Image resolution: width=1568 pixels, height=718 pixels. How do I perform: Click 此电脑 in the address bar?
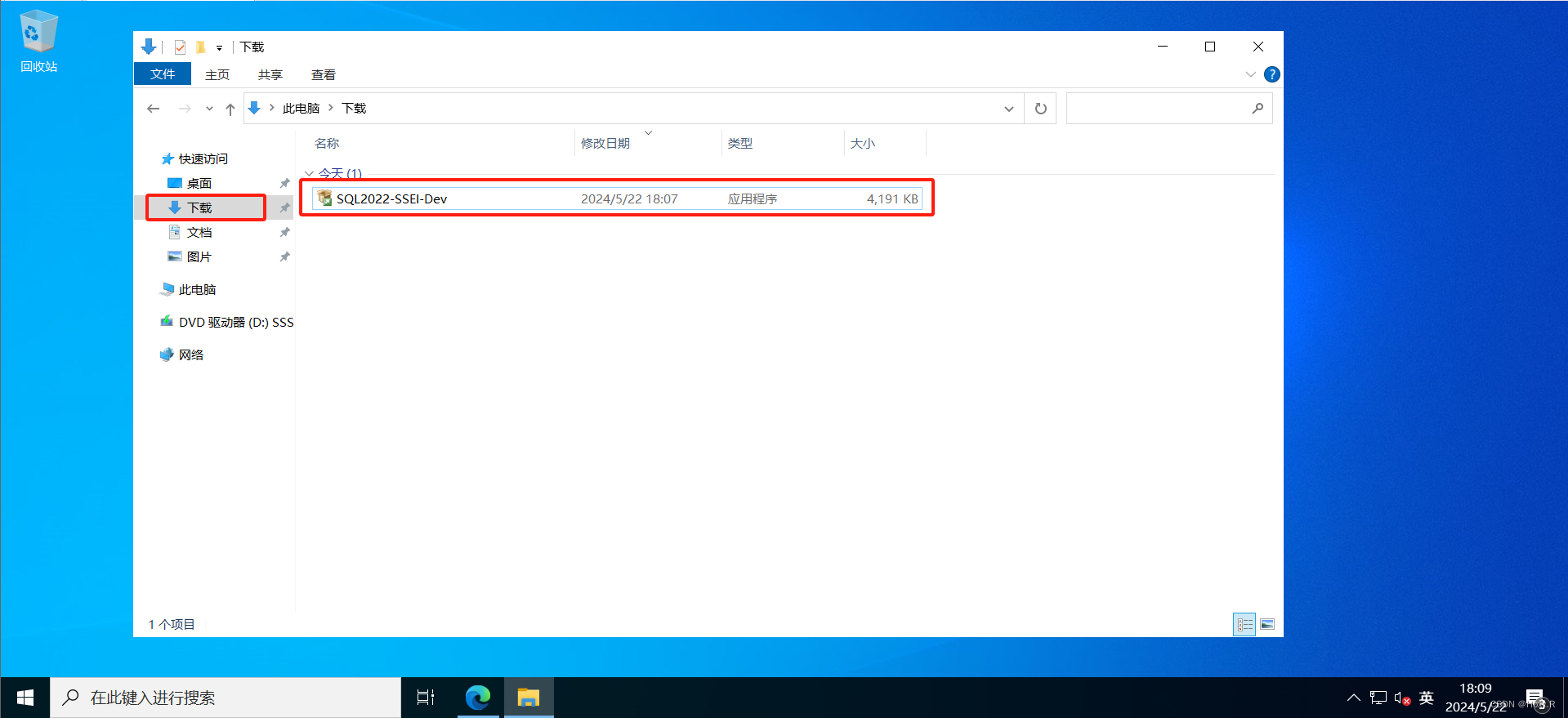pos(301,108)
